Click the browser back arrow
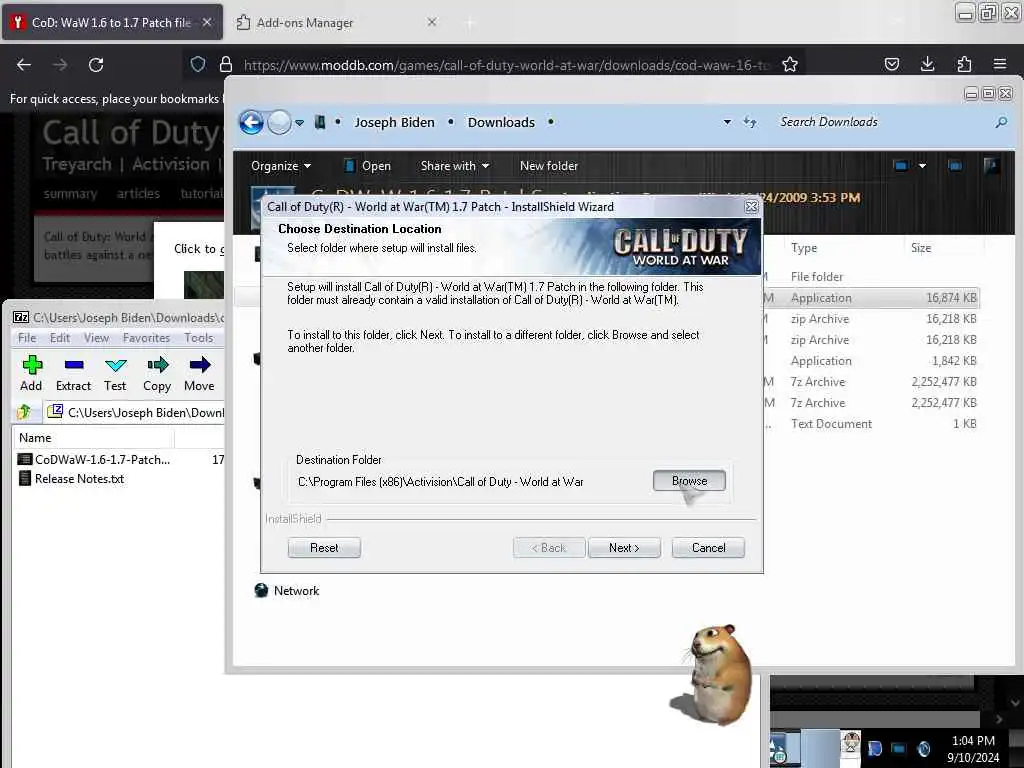The image size is (1024, 768). coord(24,65)
